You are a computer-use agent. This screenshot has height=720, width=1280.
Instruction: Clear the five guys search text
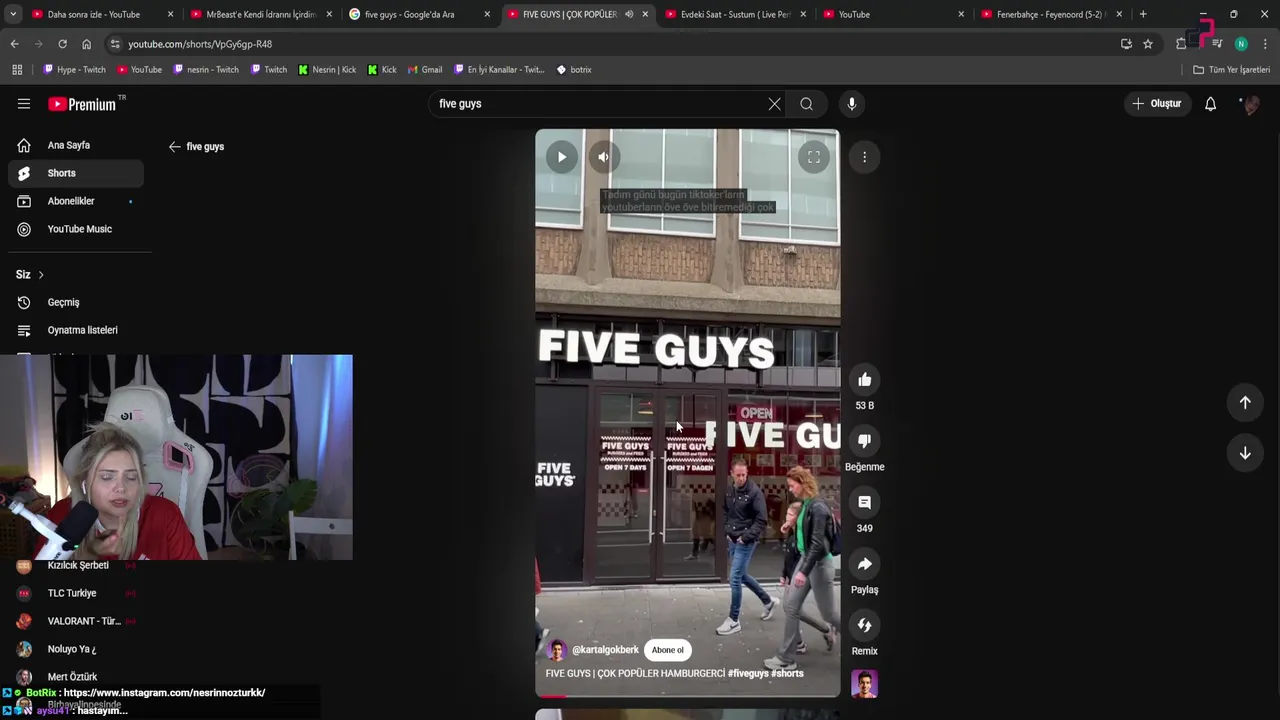pos(774,104)
